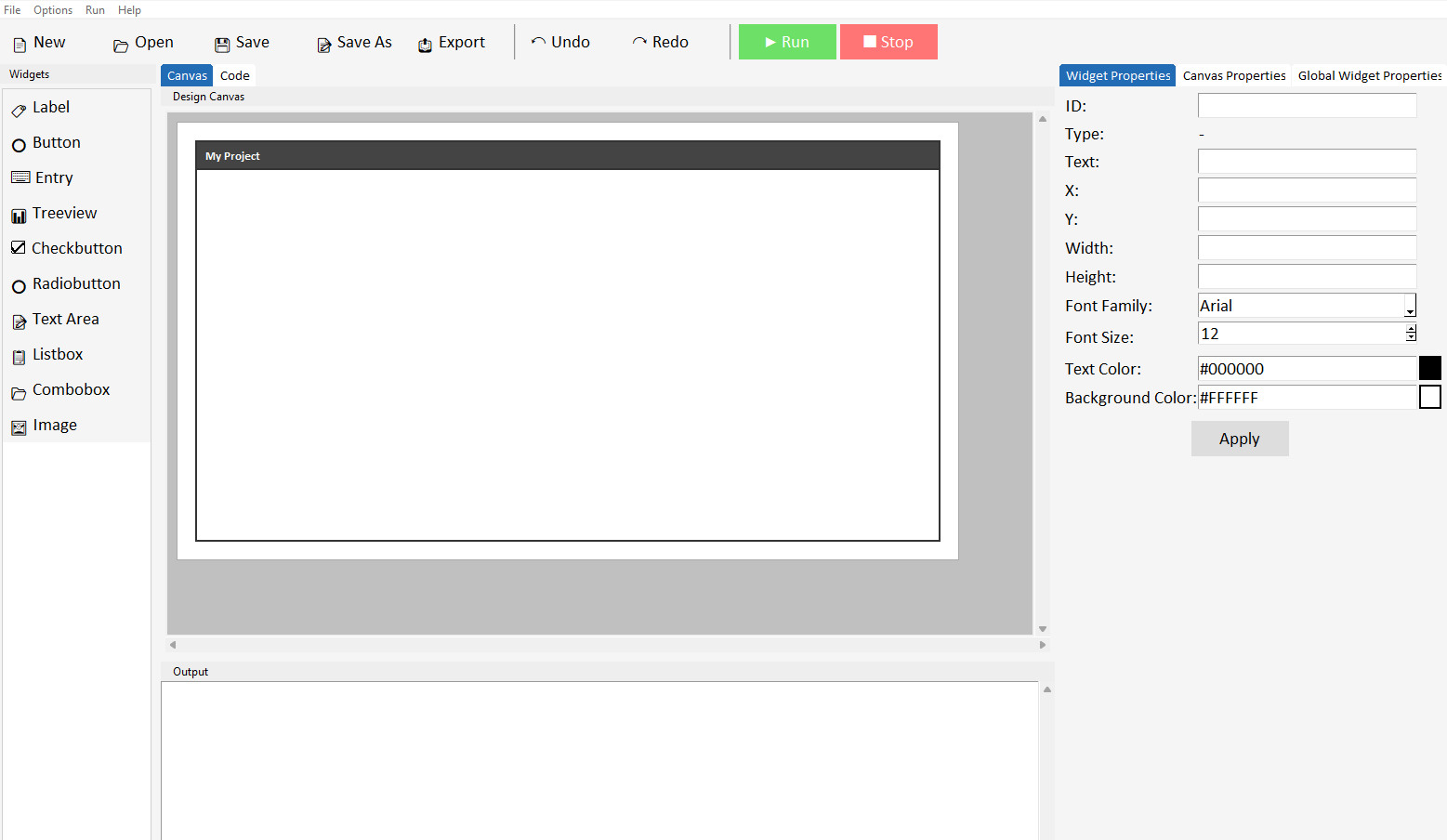Image resolution: width=1447 pixels, height=840 pixels.
Task: Click inside the Width input field
Action: pos(1307,247)
